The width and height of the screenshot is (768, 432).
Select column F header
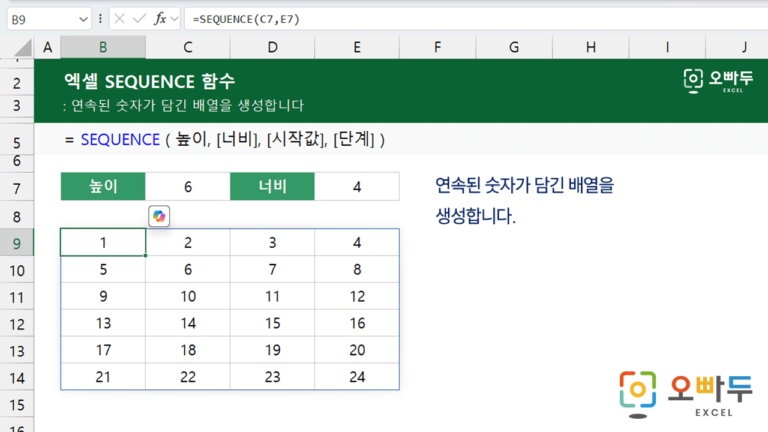[x=437, y=48]
